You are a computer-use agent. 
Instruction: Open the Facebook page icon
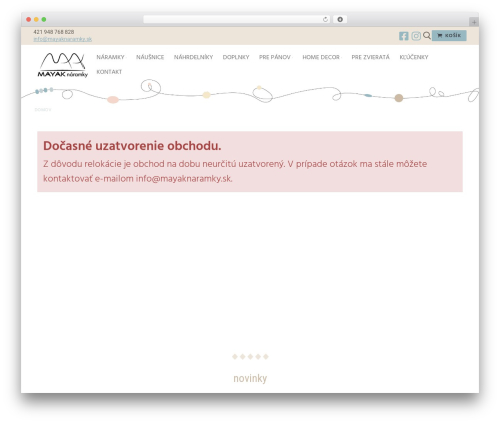(x=403, y=36)
